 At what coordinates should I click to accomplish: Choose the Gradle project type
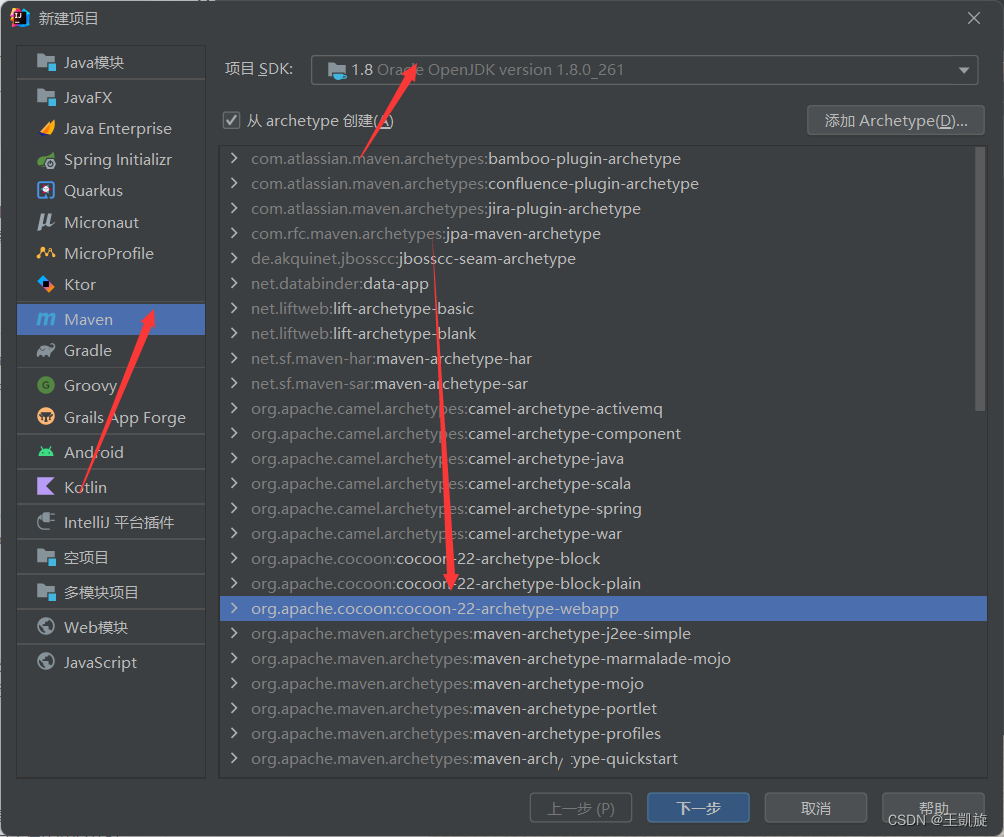(x=111, y=350)
